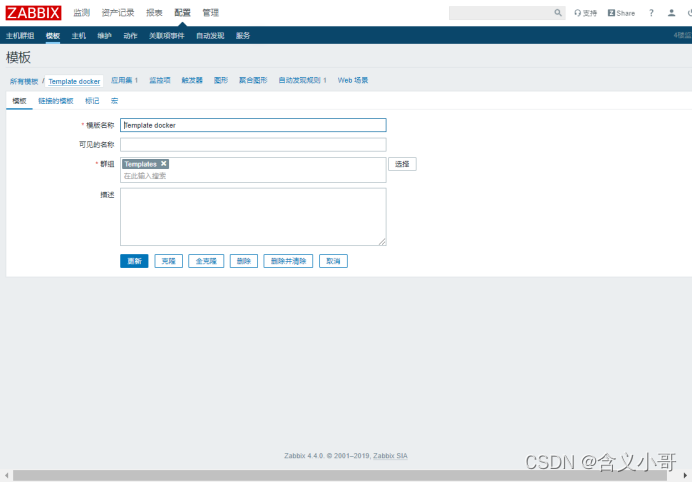
Task: Click the 选择 group select button
Action: (x=402, y=164)
